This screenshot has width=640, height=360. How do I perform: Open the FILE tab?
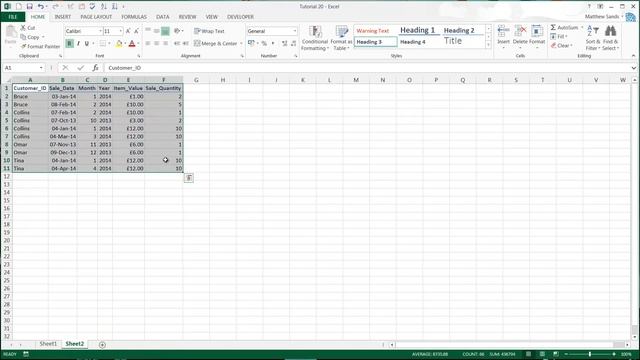click(x=13, y=17)
